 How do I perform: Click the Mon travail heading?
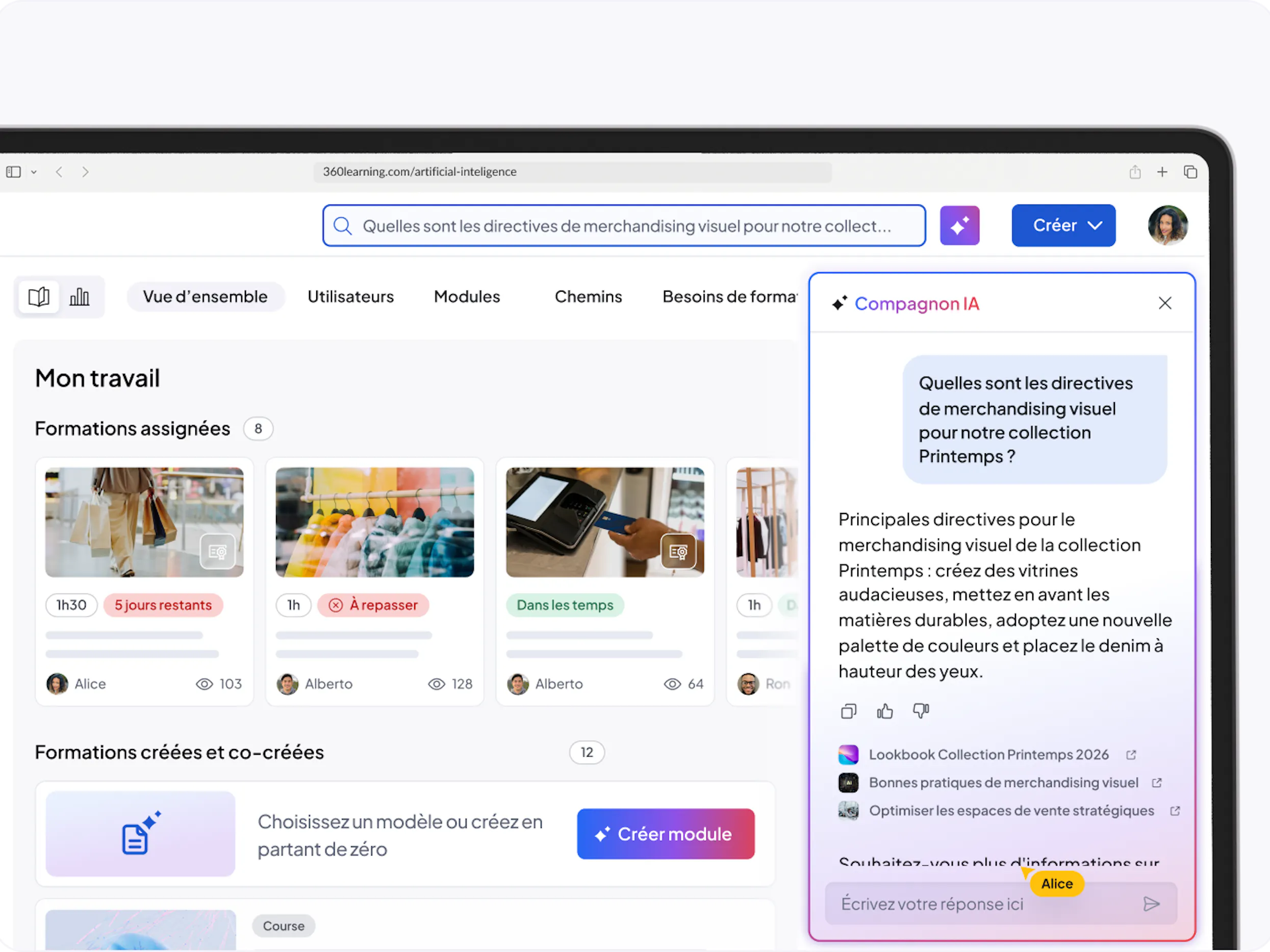97,378
